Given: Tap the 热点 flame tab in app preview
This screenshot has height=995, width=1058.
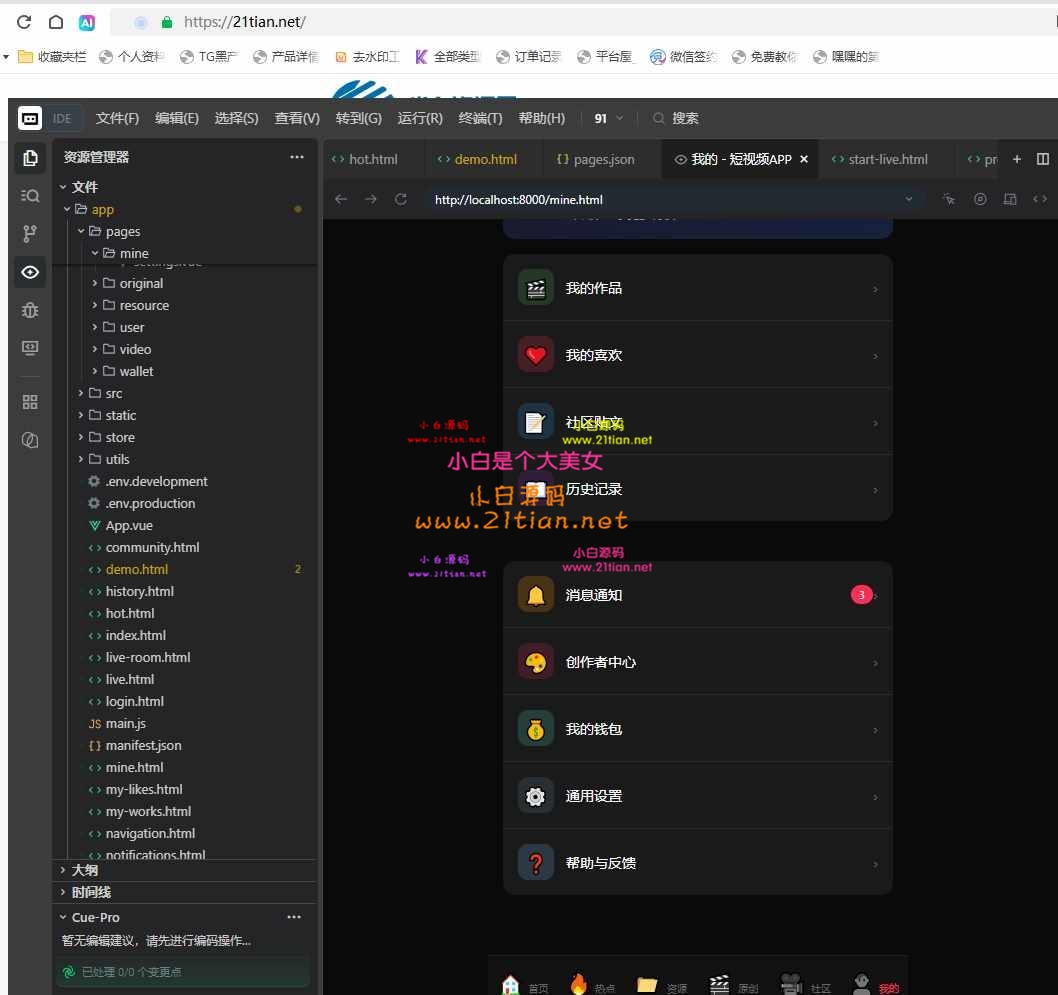Looking at the screenshot, I should [592, 985].
